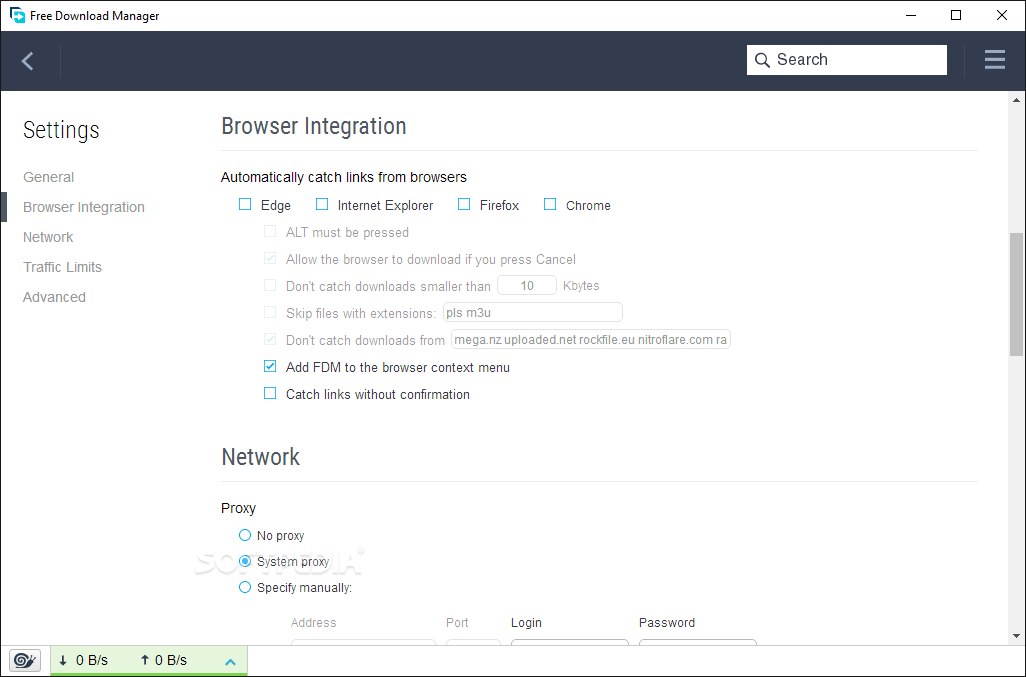Screen dimensions: 1026x677
Task: Toggle snail mode icon in status bar
Action: pos(25,661)
